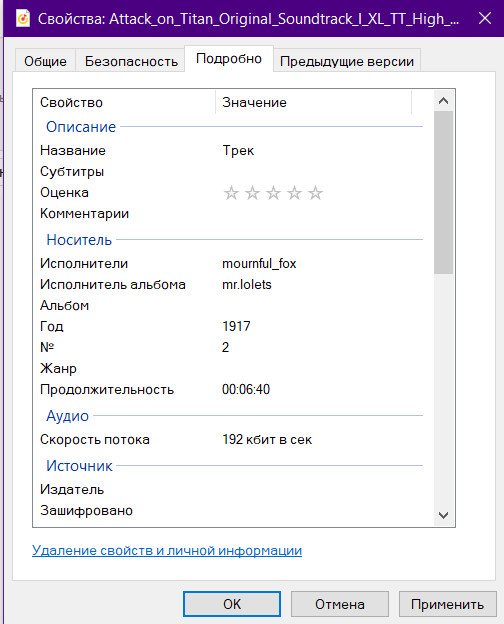Click the Отмена button
This screenshot has height=624, width=504.
(340, 604)
